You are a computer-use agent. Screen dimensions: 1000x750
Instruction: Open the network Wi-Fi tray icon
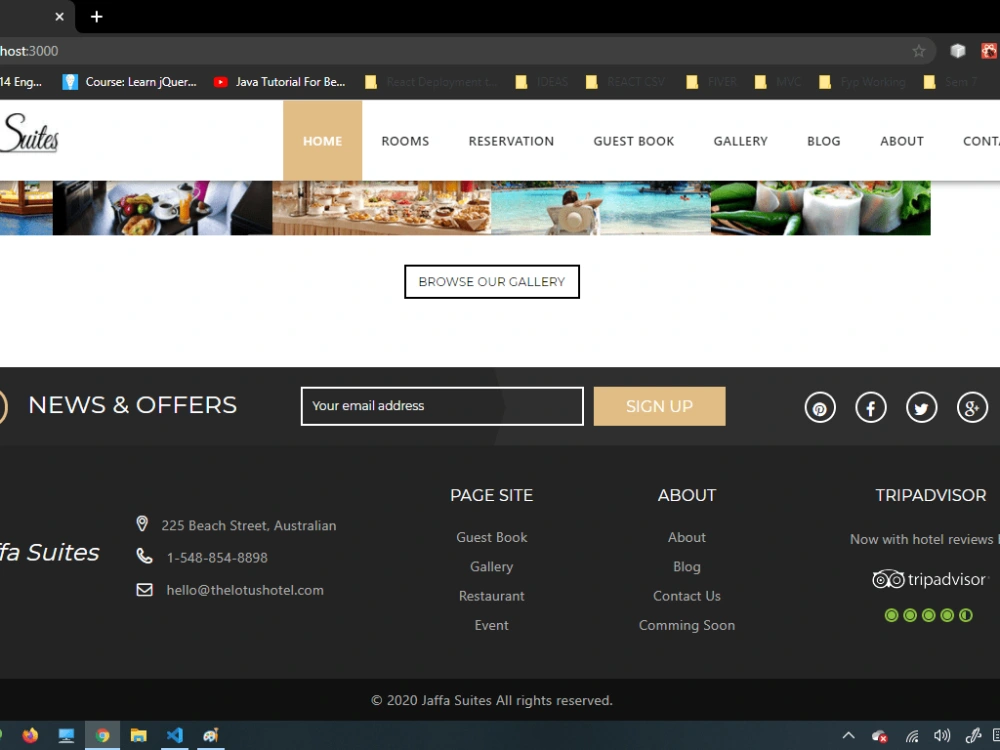[912, 737]
